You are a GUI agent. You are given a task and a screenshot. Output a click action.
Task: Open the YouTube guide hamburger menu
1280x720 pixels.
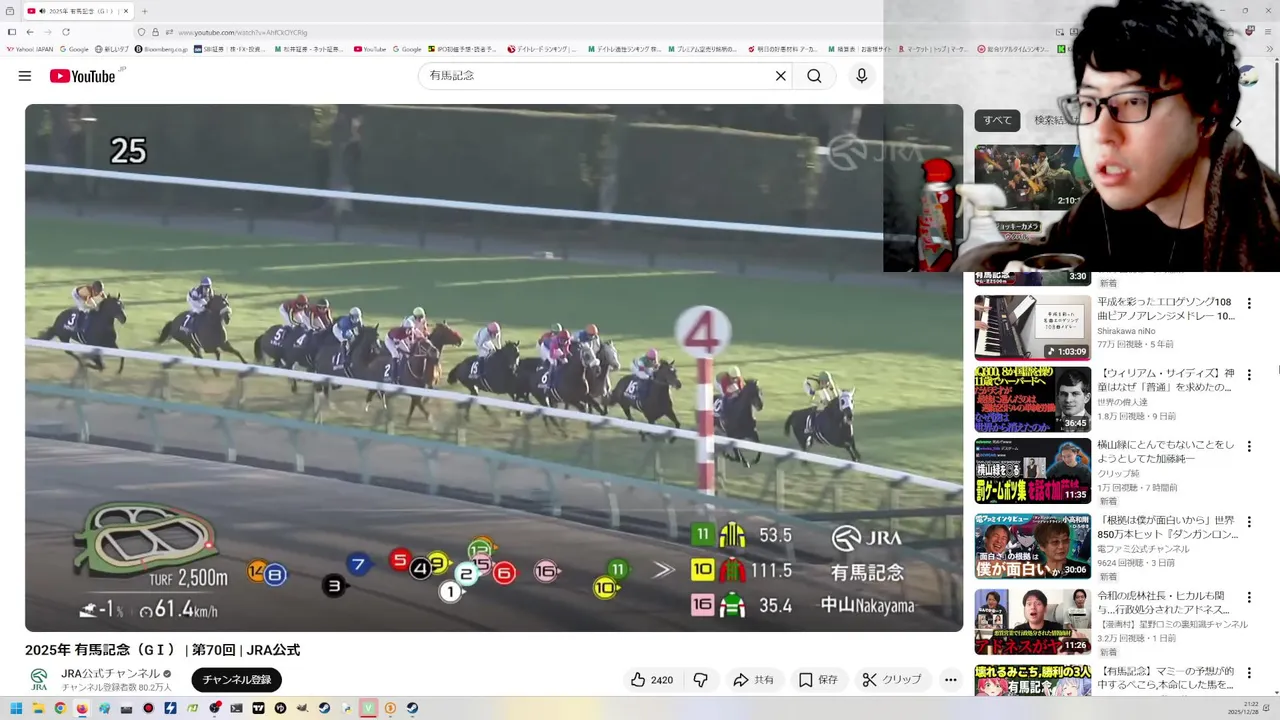(25, 76)
